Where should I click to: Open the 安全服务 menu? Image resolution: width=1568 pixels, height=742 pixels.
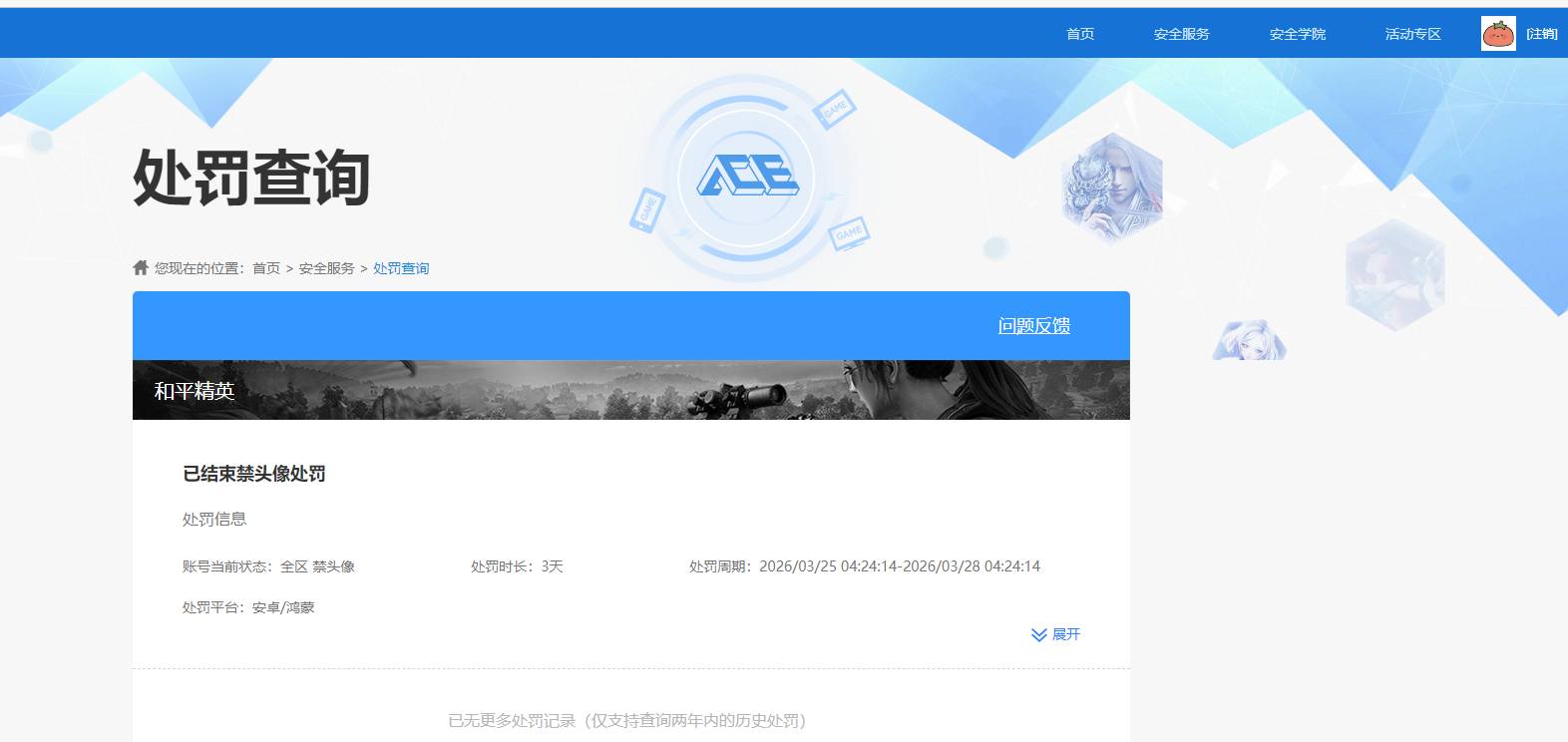pos(1182,34)
